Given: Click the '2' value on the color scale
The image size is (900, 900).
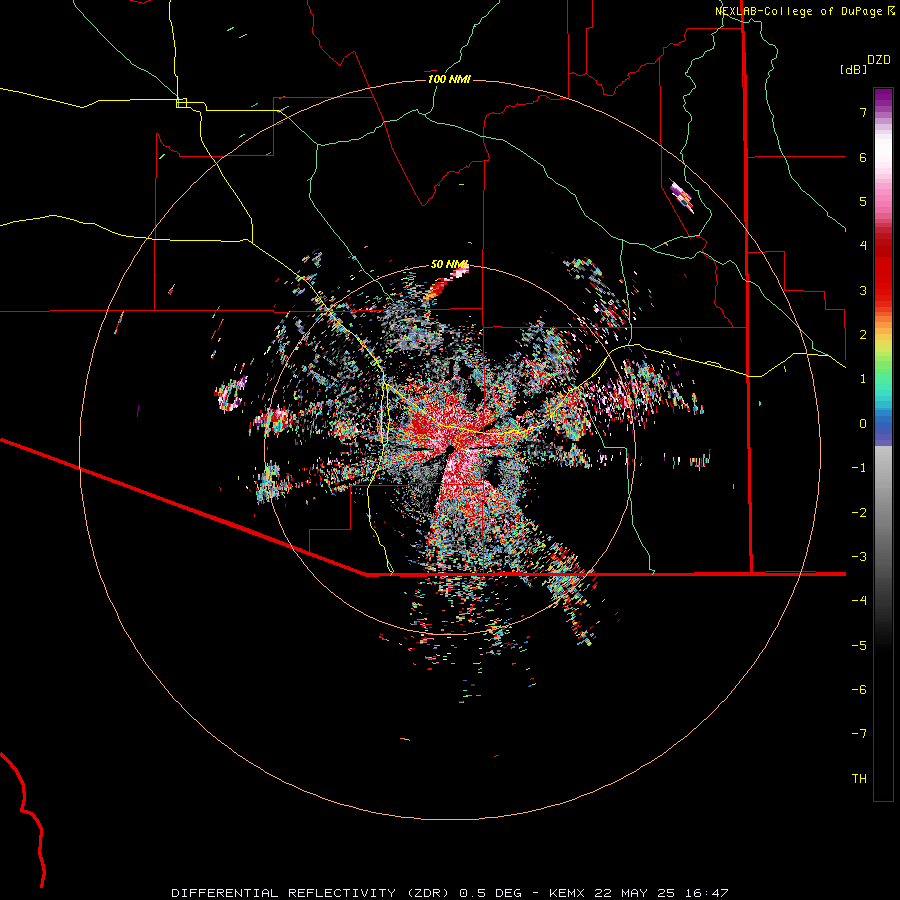Looking at the screenshot, I should [863, 335].
